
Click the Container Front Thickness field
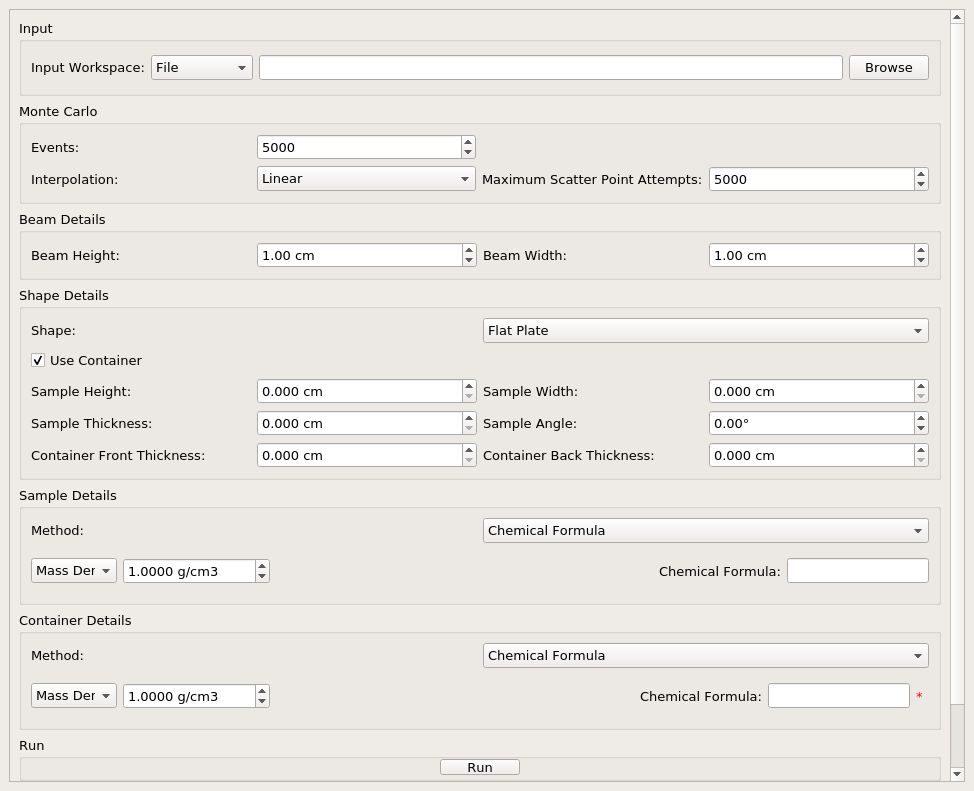(x=360, y=455)
